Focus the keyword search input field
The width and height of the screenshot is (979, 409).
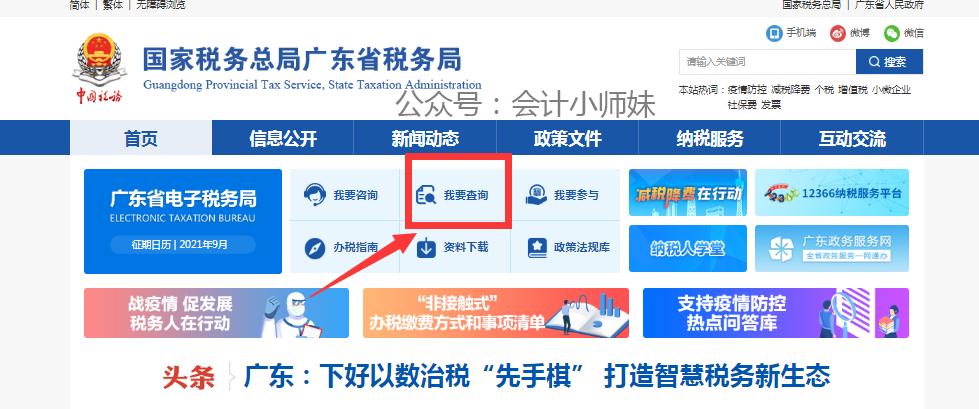(x=767, y=62)
